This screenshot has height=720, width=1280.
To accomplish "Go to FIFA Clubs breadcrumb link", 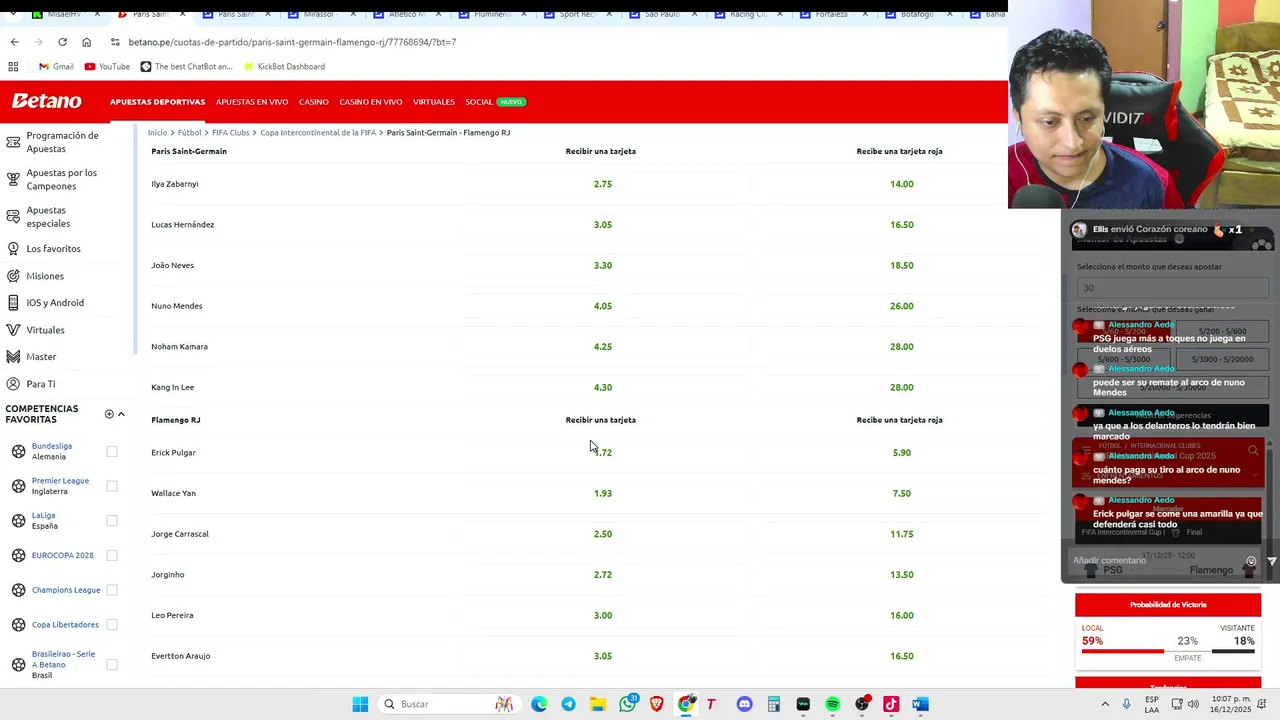I will (x=231, y=132).
